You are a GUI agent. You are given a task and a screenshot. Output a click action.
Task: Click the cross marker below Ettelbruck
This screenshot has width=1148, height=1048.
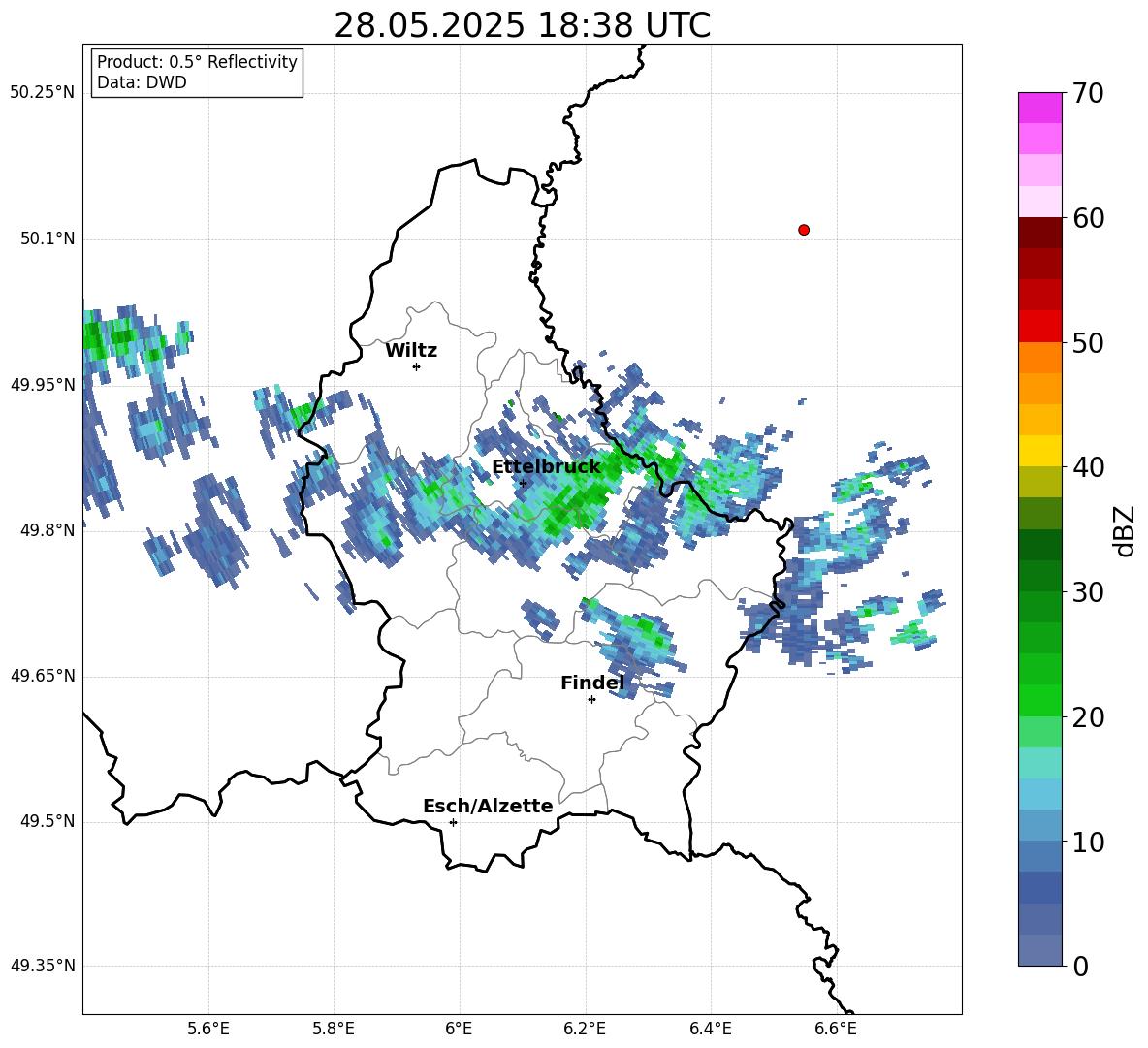[x=523, y=483]
